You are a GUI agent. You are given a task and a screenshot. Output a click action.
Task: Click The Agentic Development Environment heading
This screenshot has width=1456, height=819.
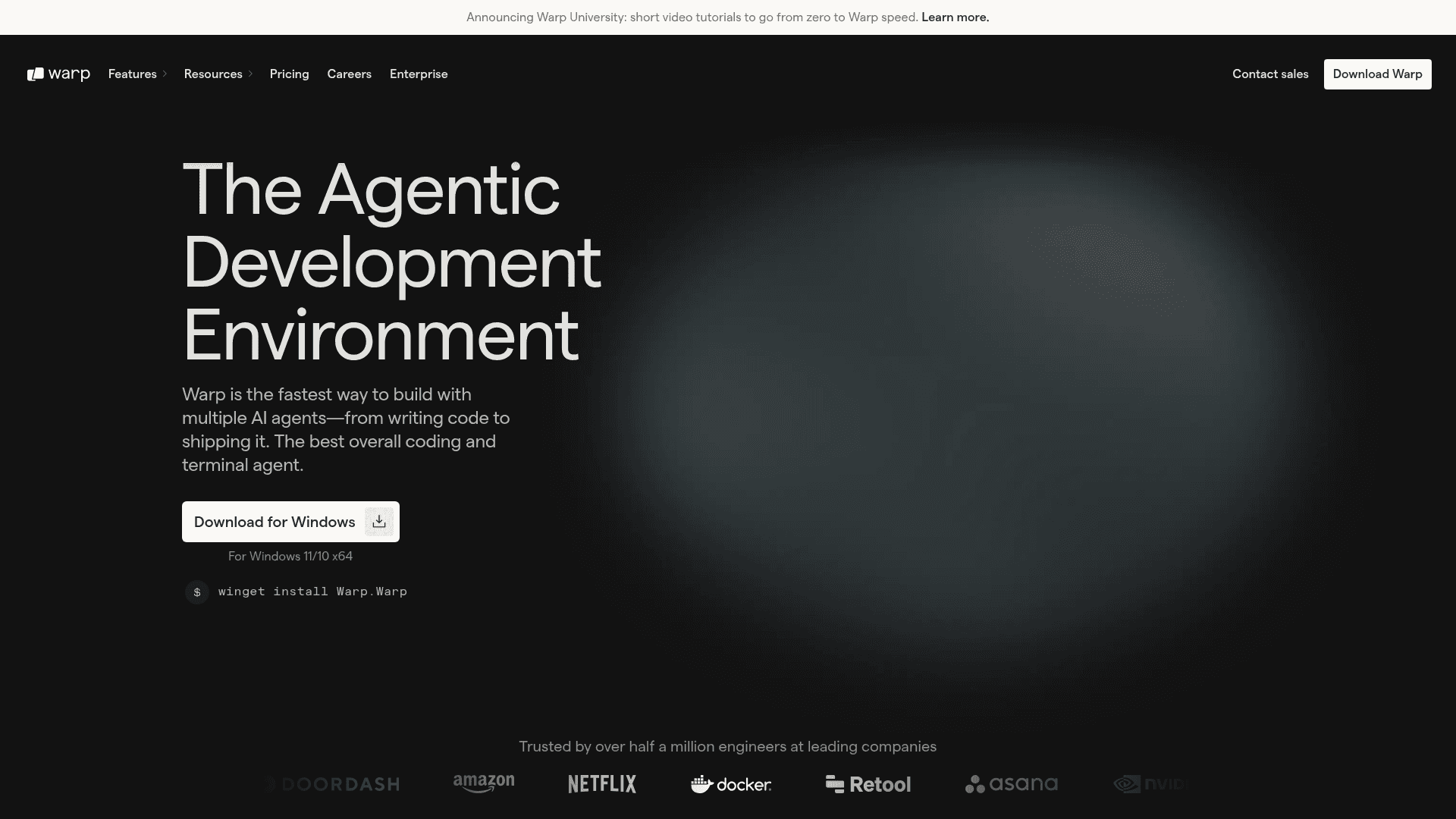pyautogui.click(x=392, y=262)
